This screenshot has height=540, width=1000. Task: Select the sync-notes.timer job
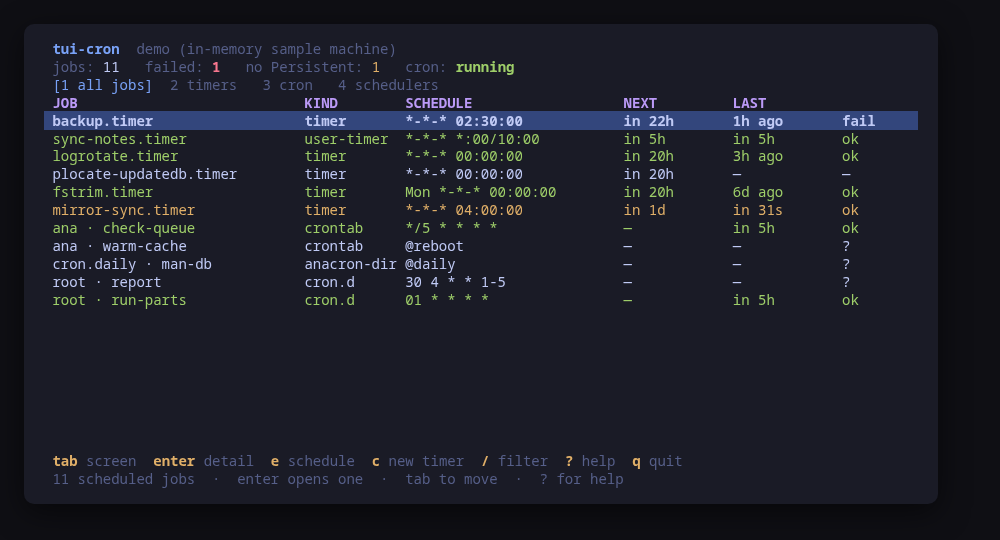click(x=481, y=139)
